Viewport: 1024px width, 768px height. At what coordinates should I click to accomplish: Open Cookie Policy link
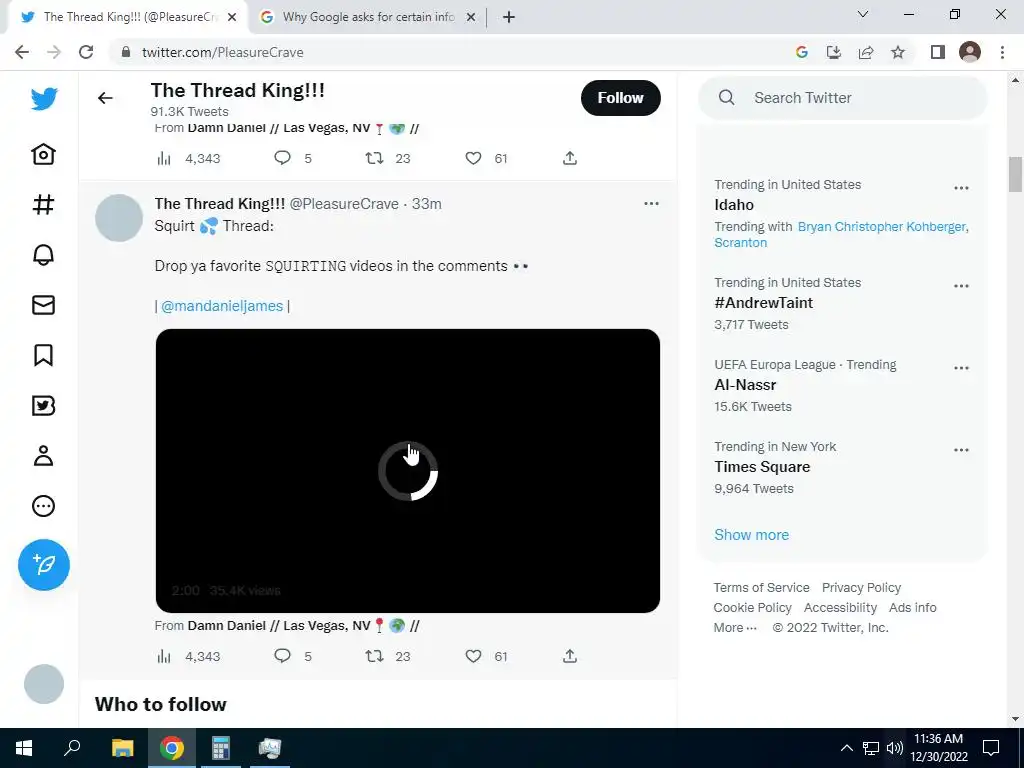pos(752,608)
